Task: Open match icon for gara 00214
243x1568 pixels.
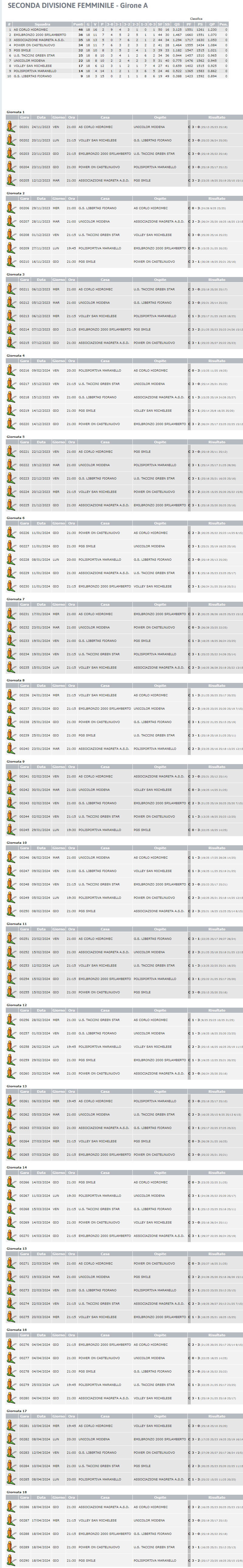Action: pyautogui.click(x=11, y=330)
